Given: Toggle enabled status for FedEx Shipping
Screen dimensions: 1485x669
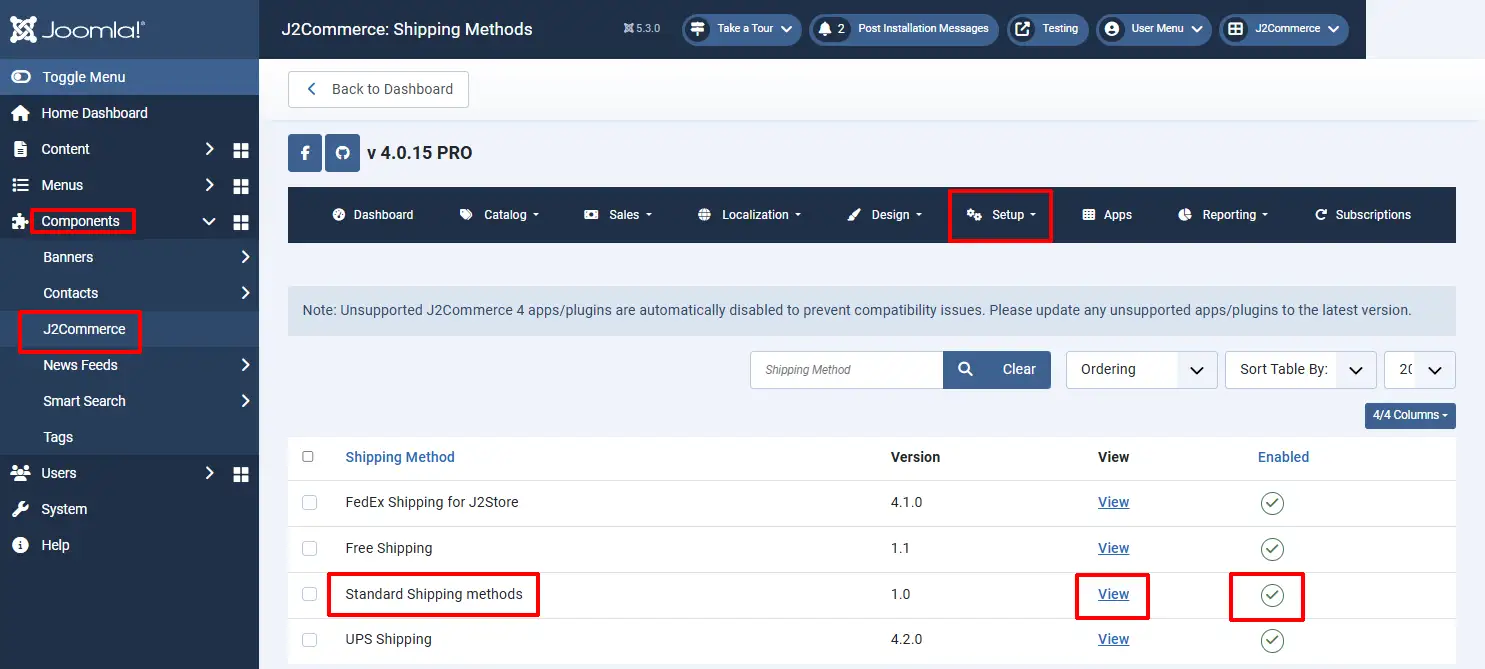Looking at the screenshot, I should click(x=1272, y=503).
